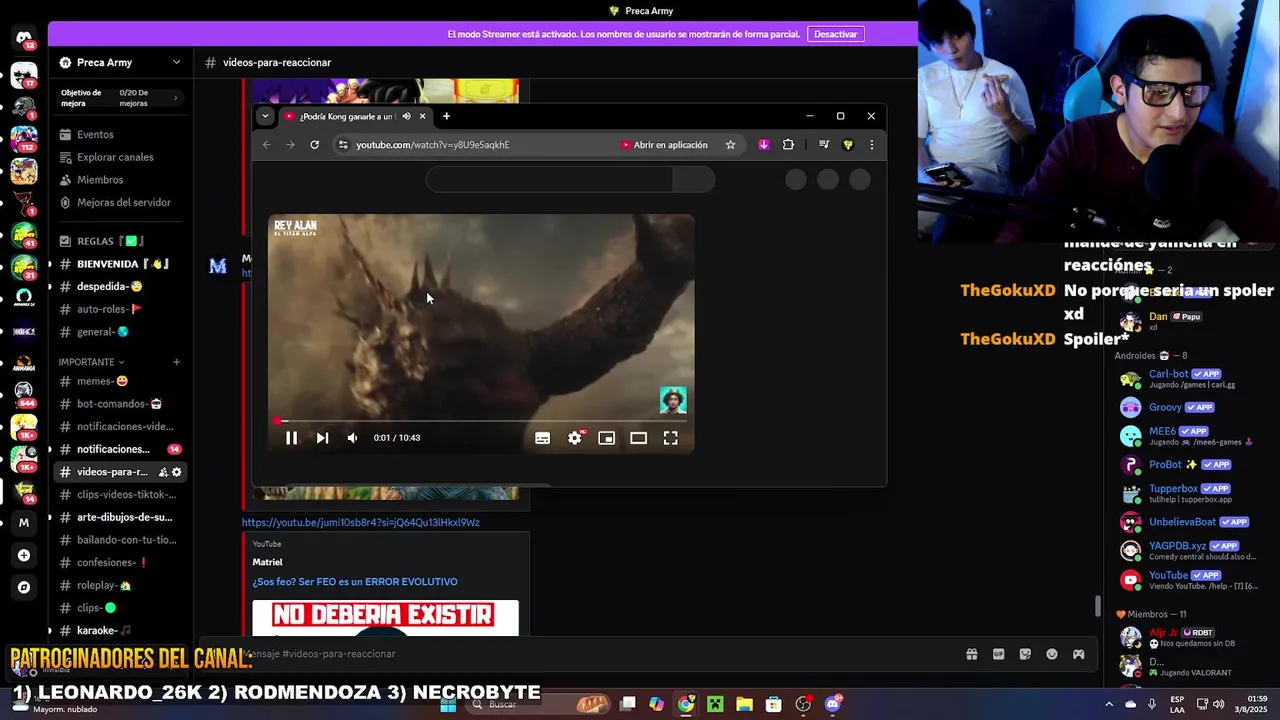Image resolution: width=1280 pixels, height=720 pixels.
Task: Enter fullscreen on the YouTube player
Action: (x=670, y=438)
